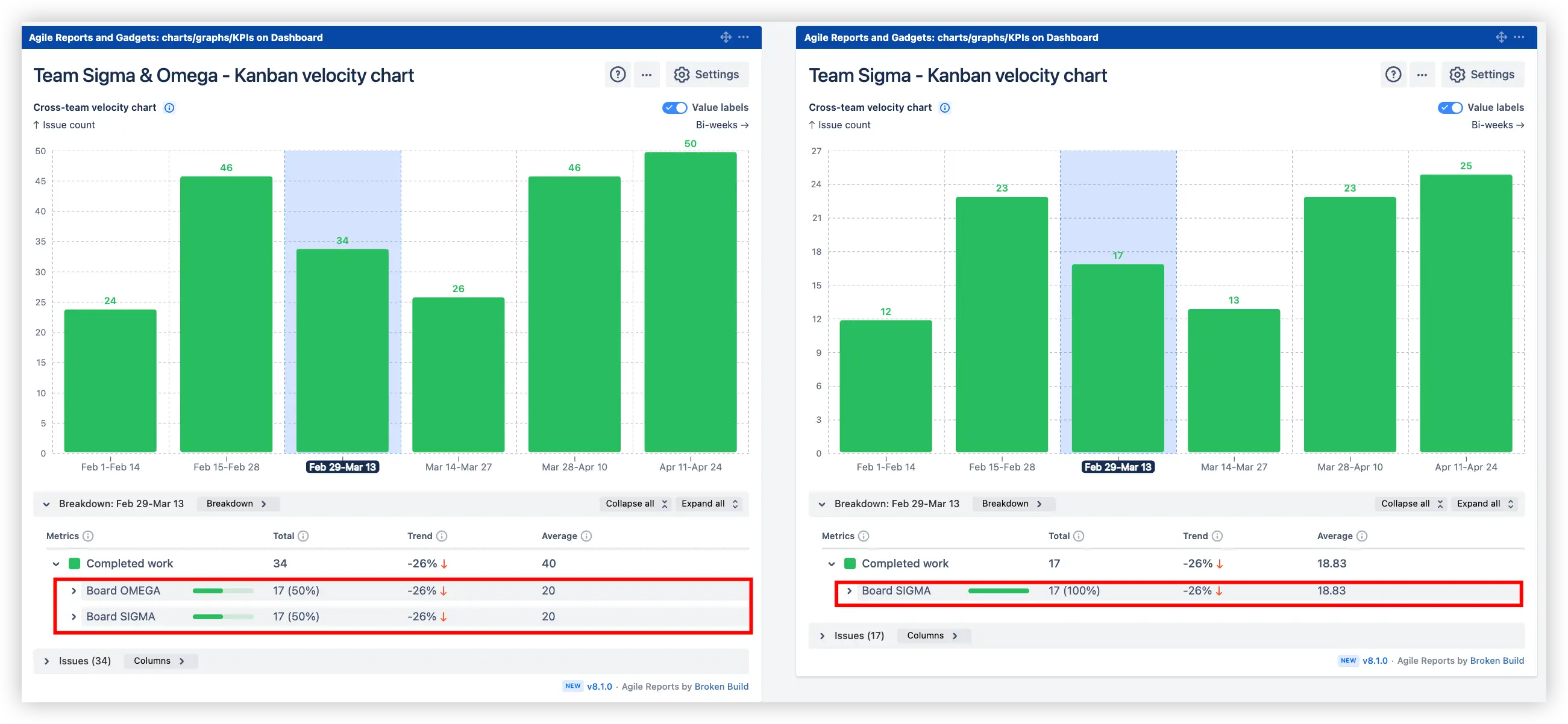Click move gadget icon in left header

coord(726,37)
